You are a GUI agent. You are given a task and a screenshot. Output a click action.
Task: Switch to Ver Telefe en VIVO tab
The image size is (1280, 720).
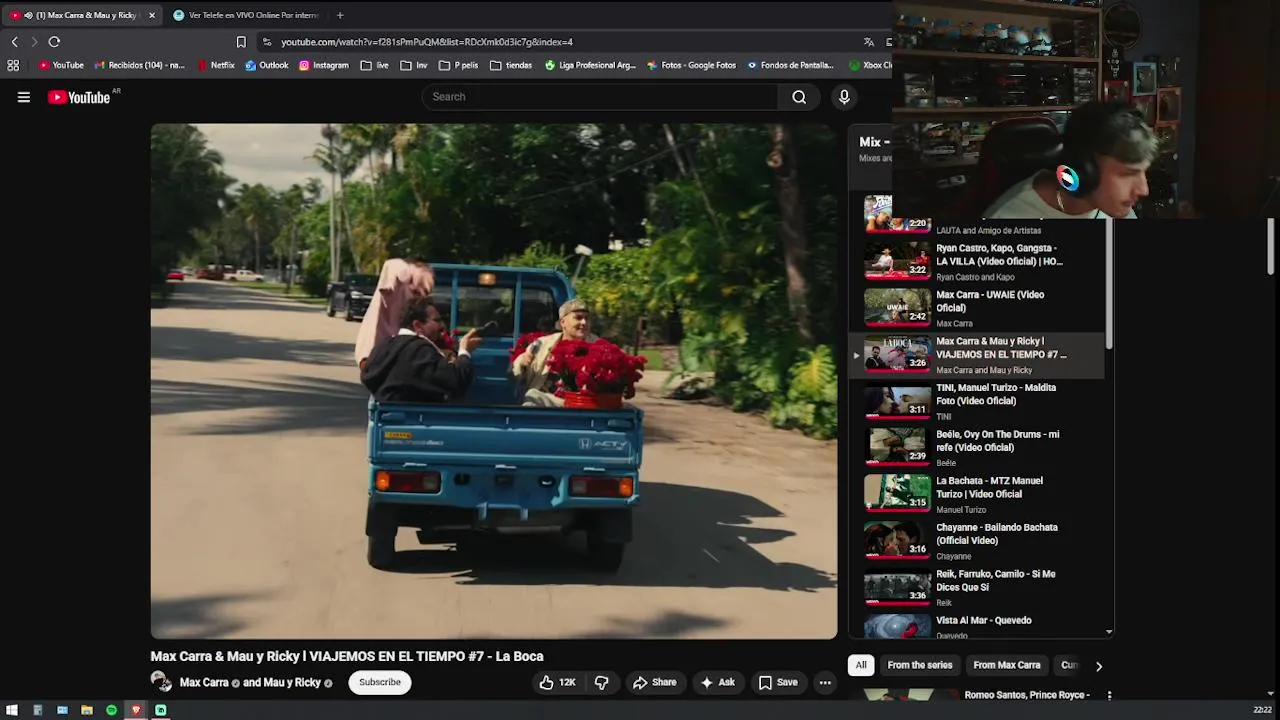[x=246, y=15]
